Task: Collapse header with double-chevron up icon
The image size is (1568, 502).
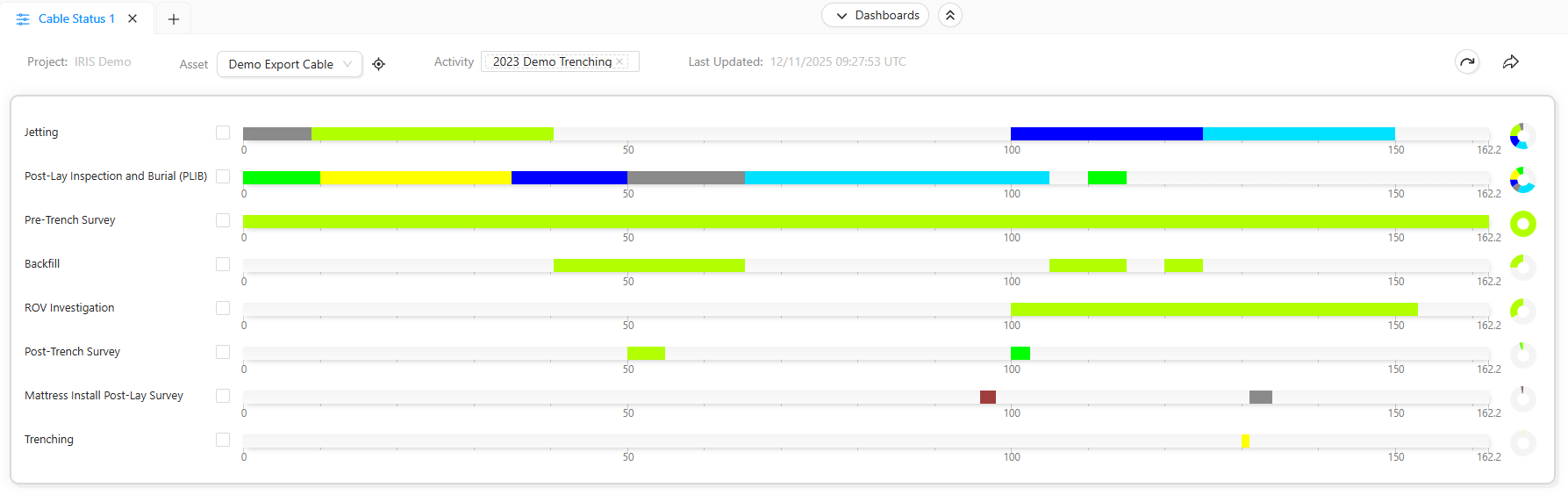Action: tap(950, 15)
